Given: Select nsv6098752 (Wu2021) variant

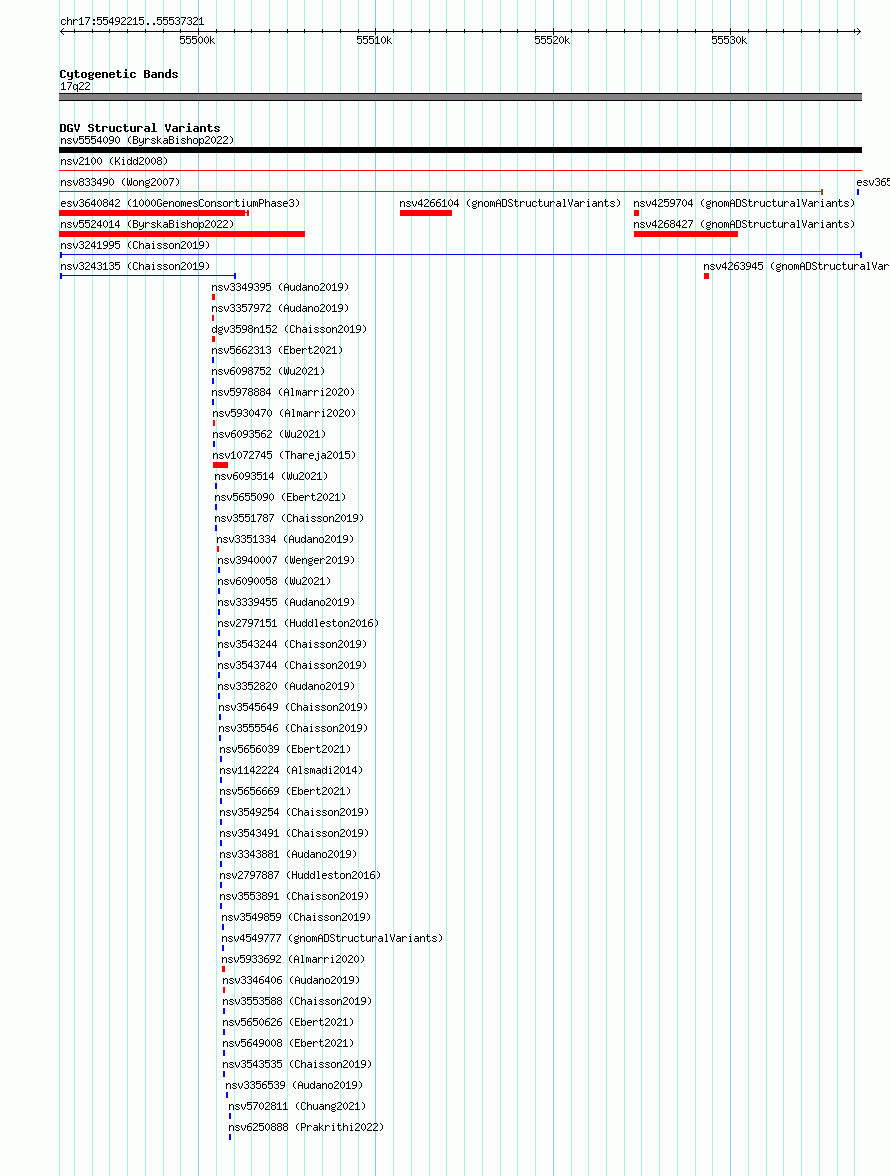Looking at the screenshot, I should [x=268, y=371].
